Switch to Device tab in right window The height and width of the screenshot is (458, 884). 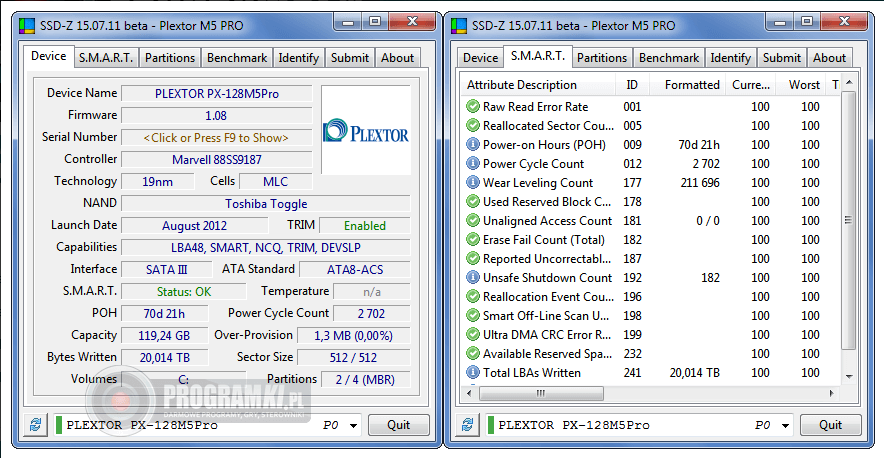(480, 58)
